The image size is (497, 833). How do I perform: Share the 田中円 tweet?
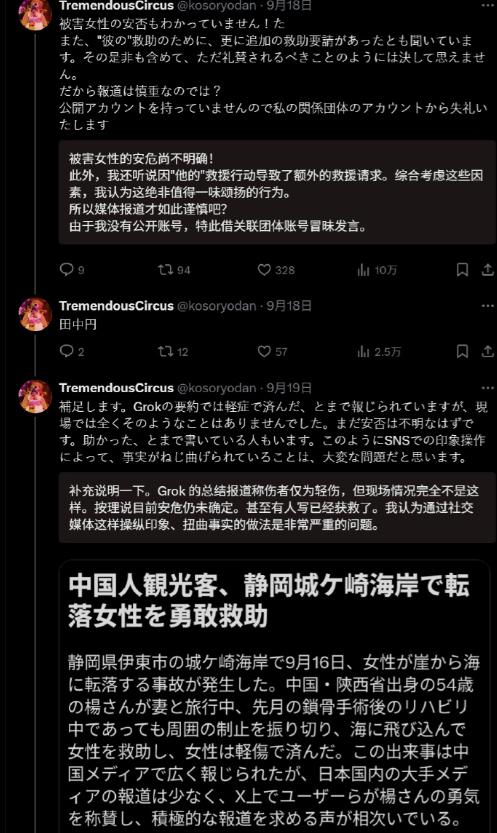pos(487,351)
